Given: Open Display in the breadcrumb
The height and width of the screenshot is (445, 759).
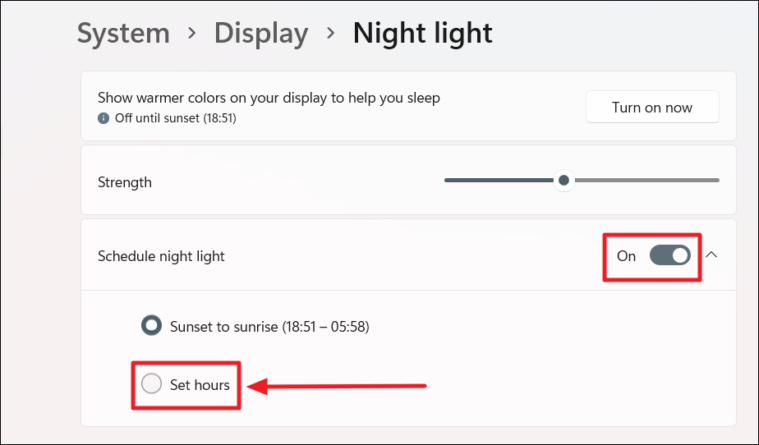Looking at the screenshot, I should [x=261, y=34].
